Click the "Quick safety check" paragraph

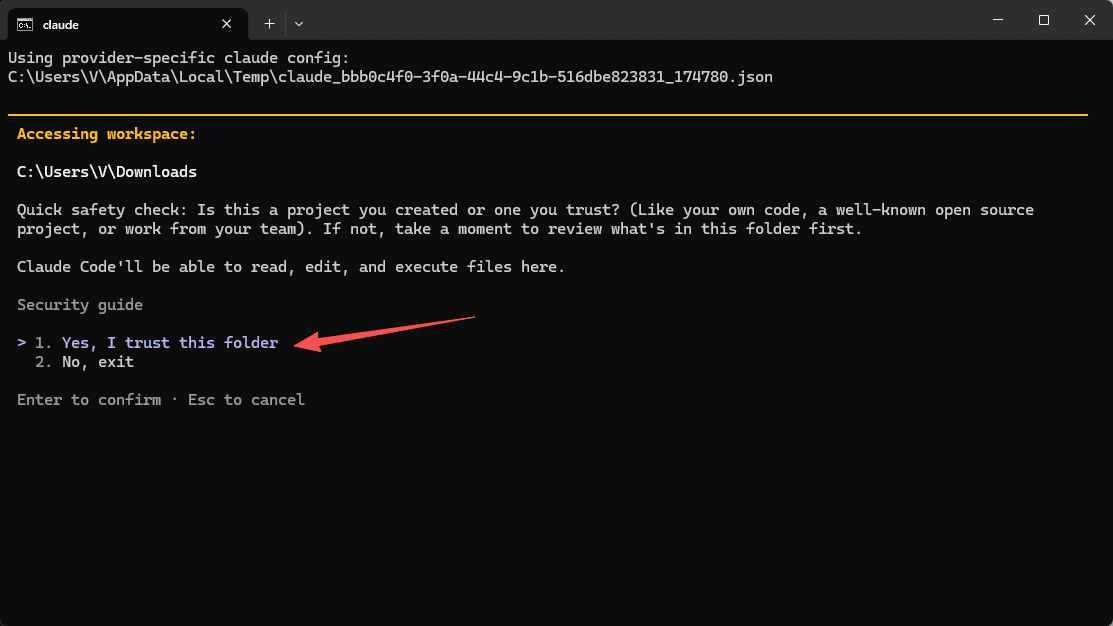tap(525, 219)
